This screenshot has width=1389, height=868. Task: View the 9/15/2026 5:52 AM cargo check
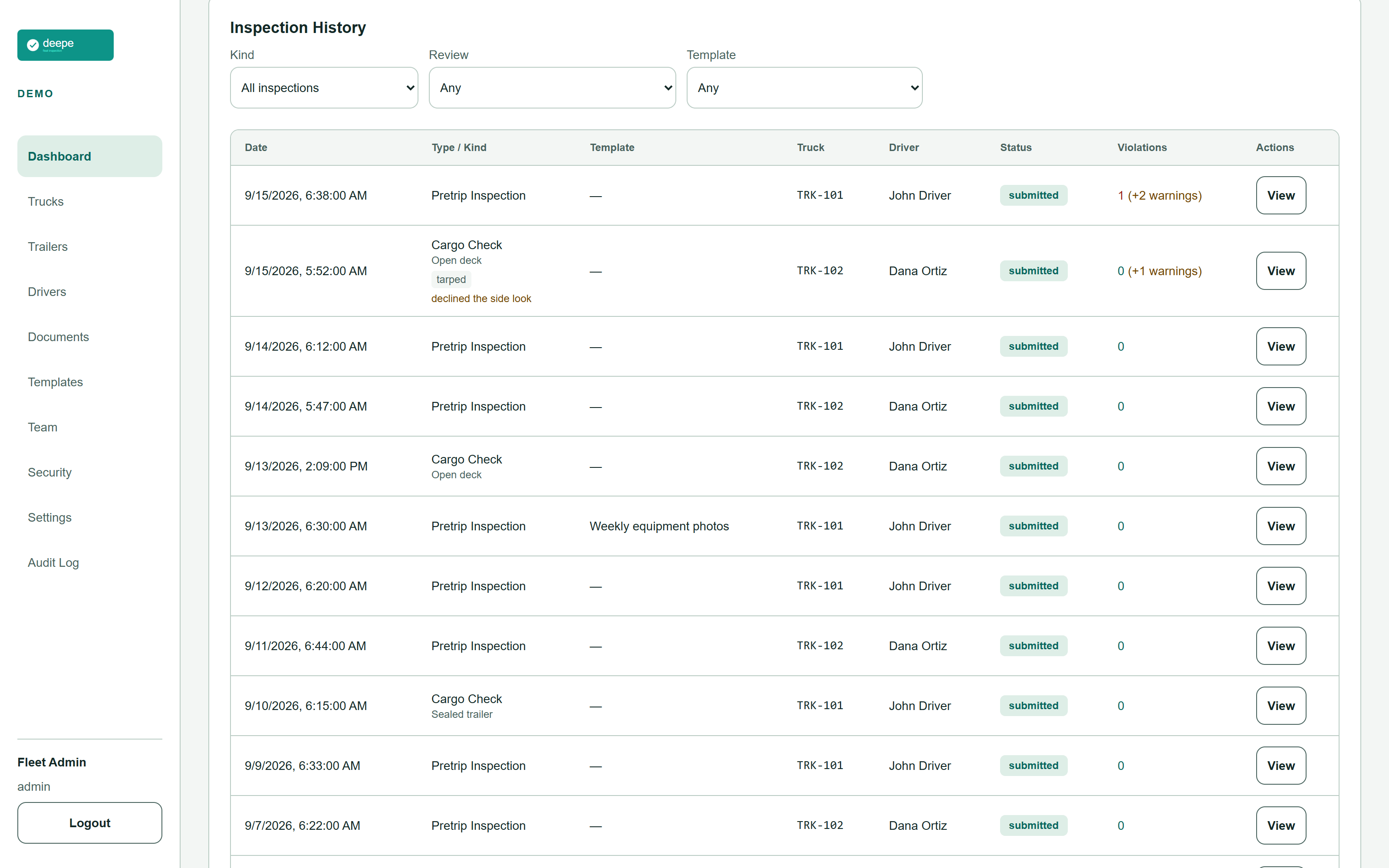pos(1280,271)
